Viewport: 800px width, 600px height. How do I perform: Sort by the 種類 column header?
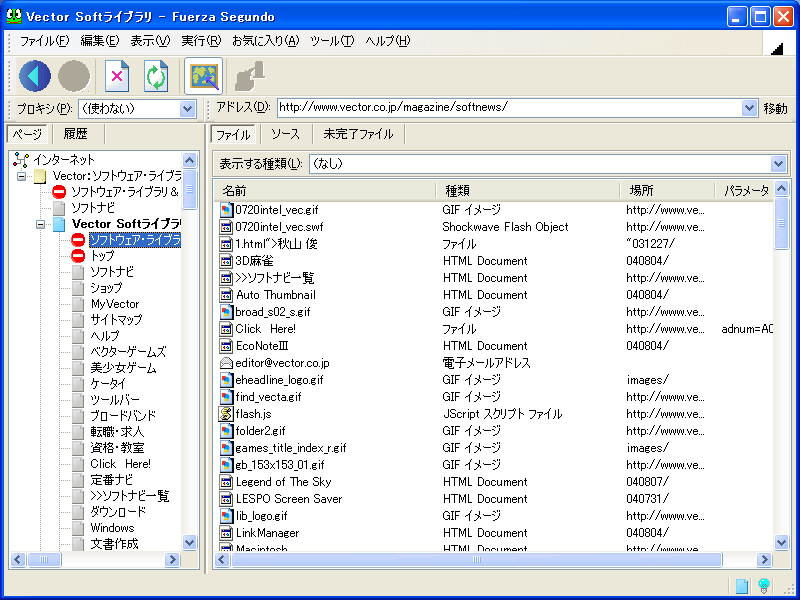pyautogui.click(x=528, y=191)
